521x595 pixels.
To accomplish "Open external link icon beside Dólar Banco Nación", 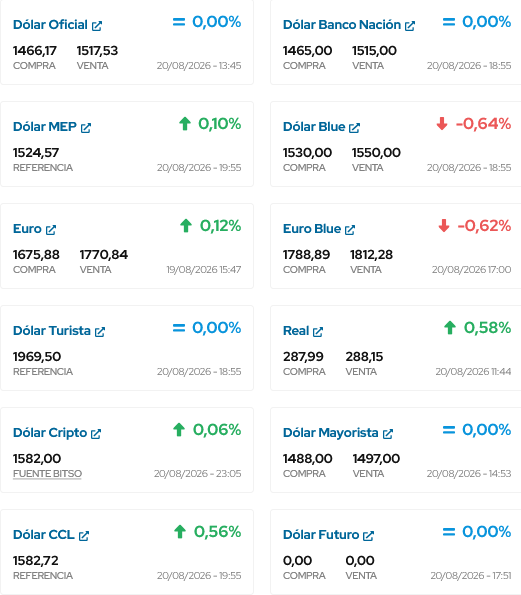I will (x=410, y=26).
